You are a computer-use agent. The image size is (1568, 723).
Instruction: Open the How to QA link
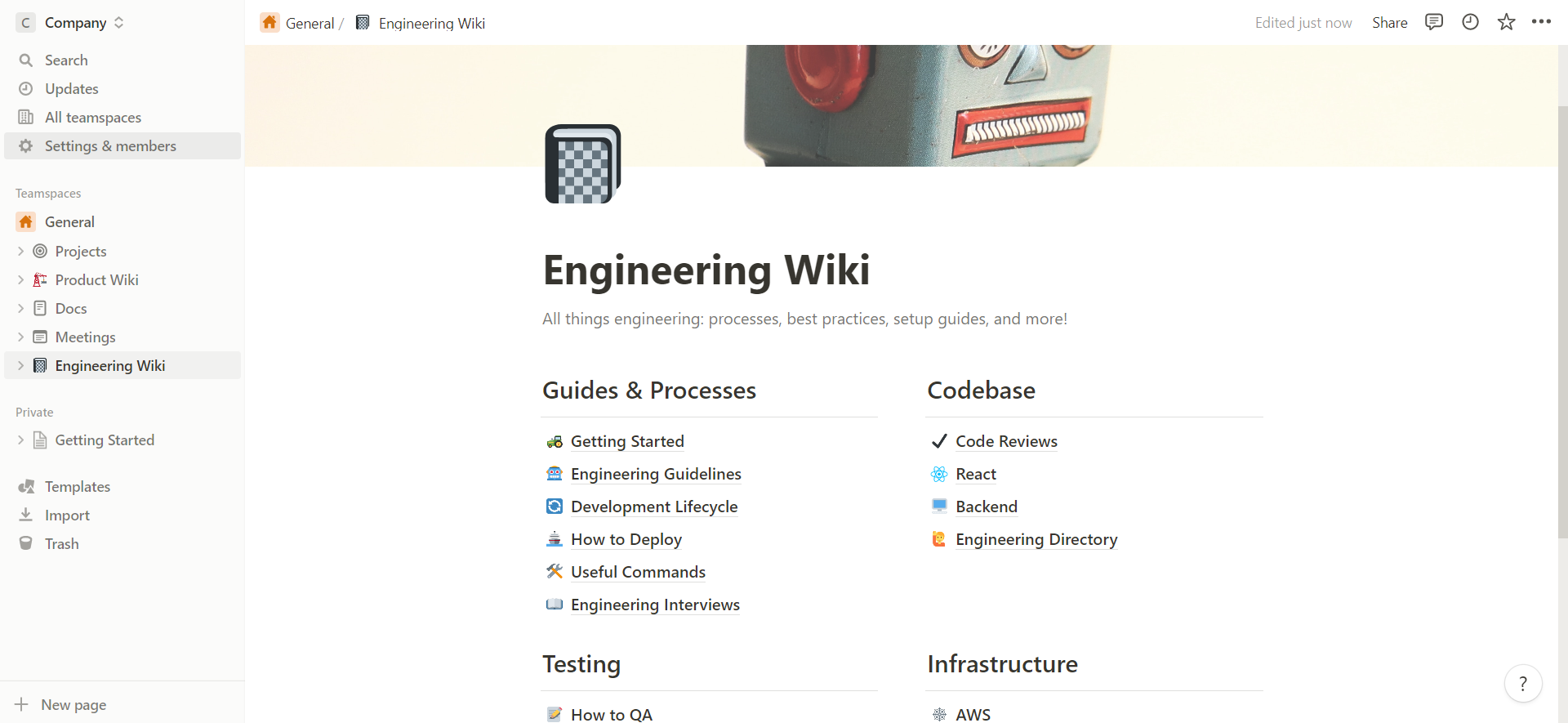611,714
